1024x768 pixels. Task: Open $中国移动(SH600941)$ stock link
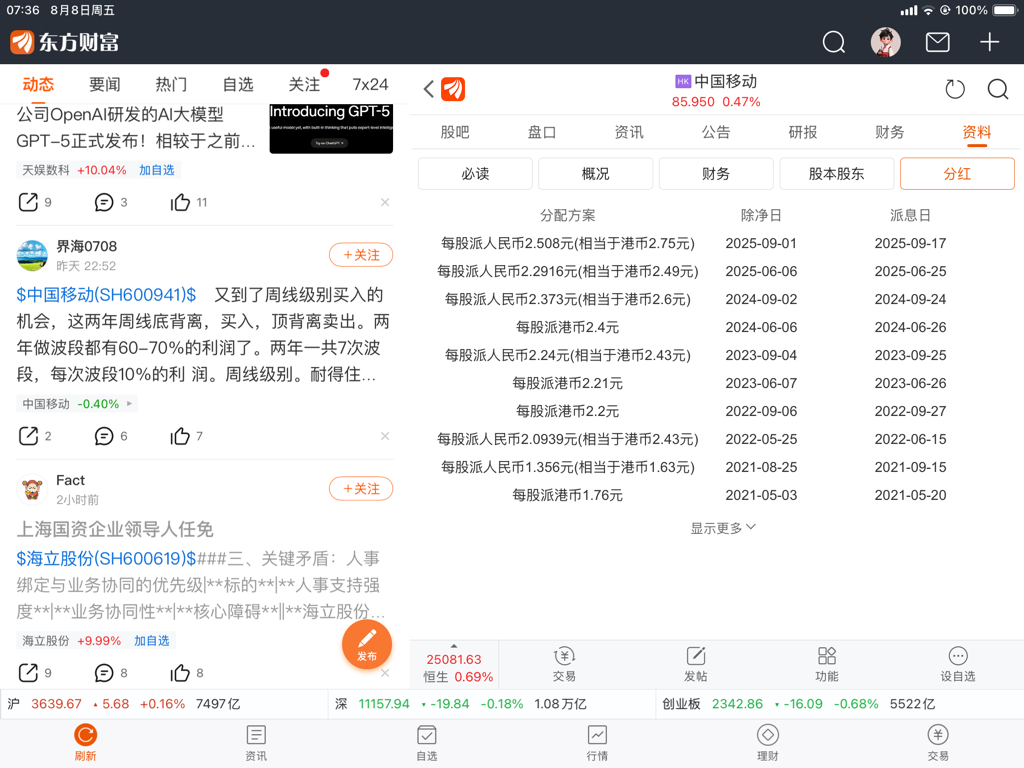click(106, 295)
